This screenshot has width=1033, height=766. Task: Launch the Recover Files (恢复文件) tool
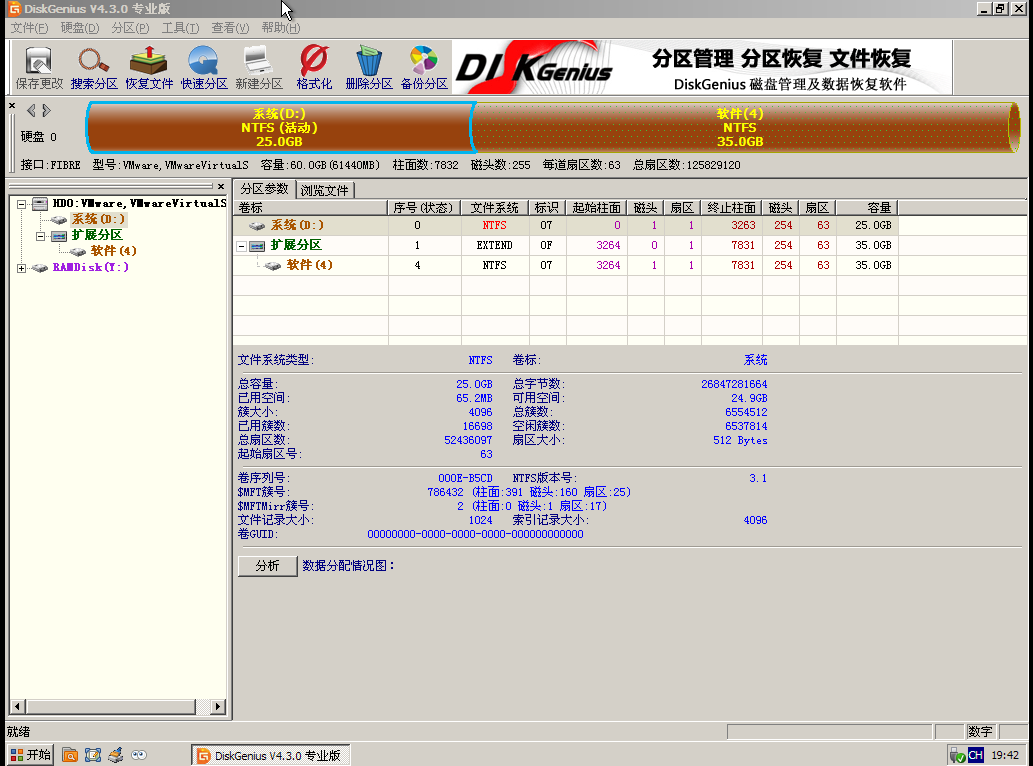click(x=149, y=67)
